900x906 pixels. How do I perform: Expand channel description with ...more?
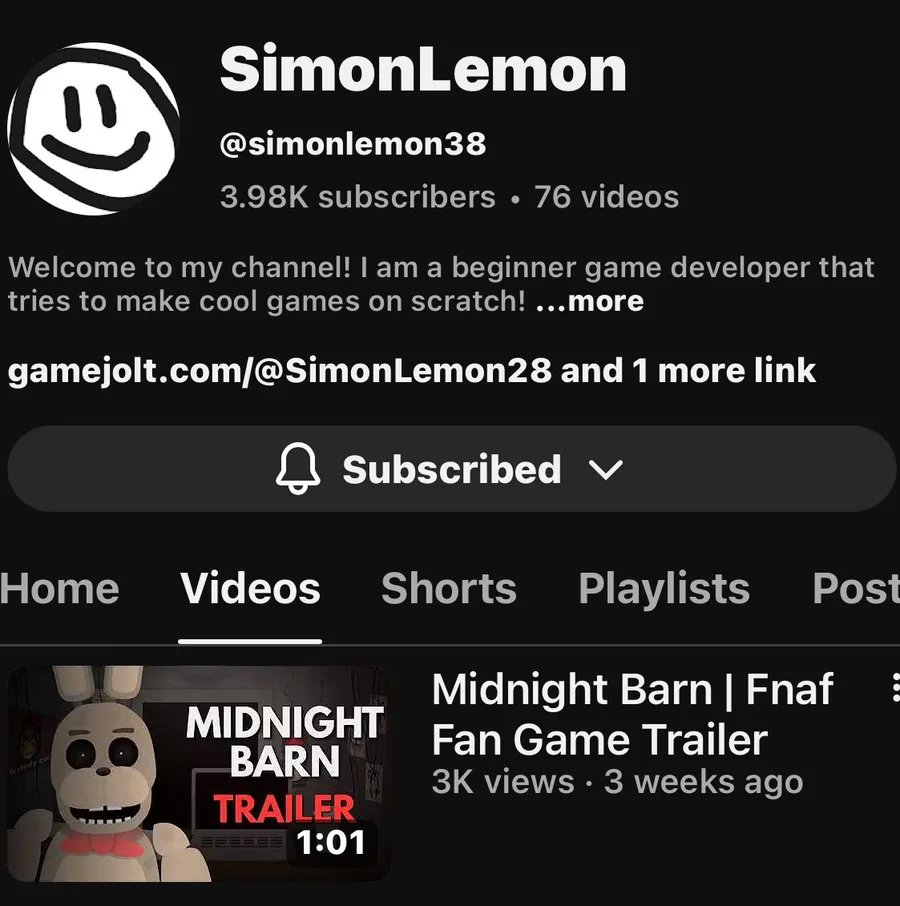(590, 301)
